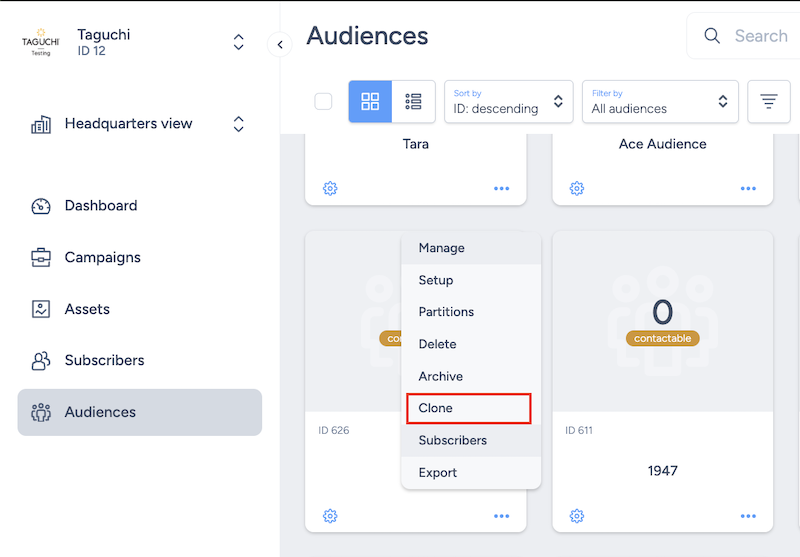Viewport: 800px width, 557px height.
Task: Collapse the sidebar with the chevron button
Action: click(280, 45)
